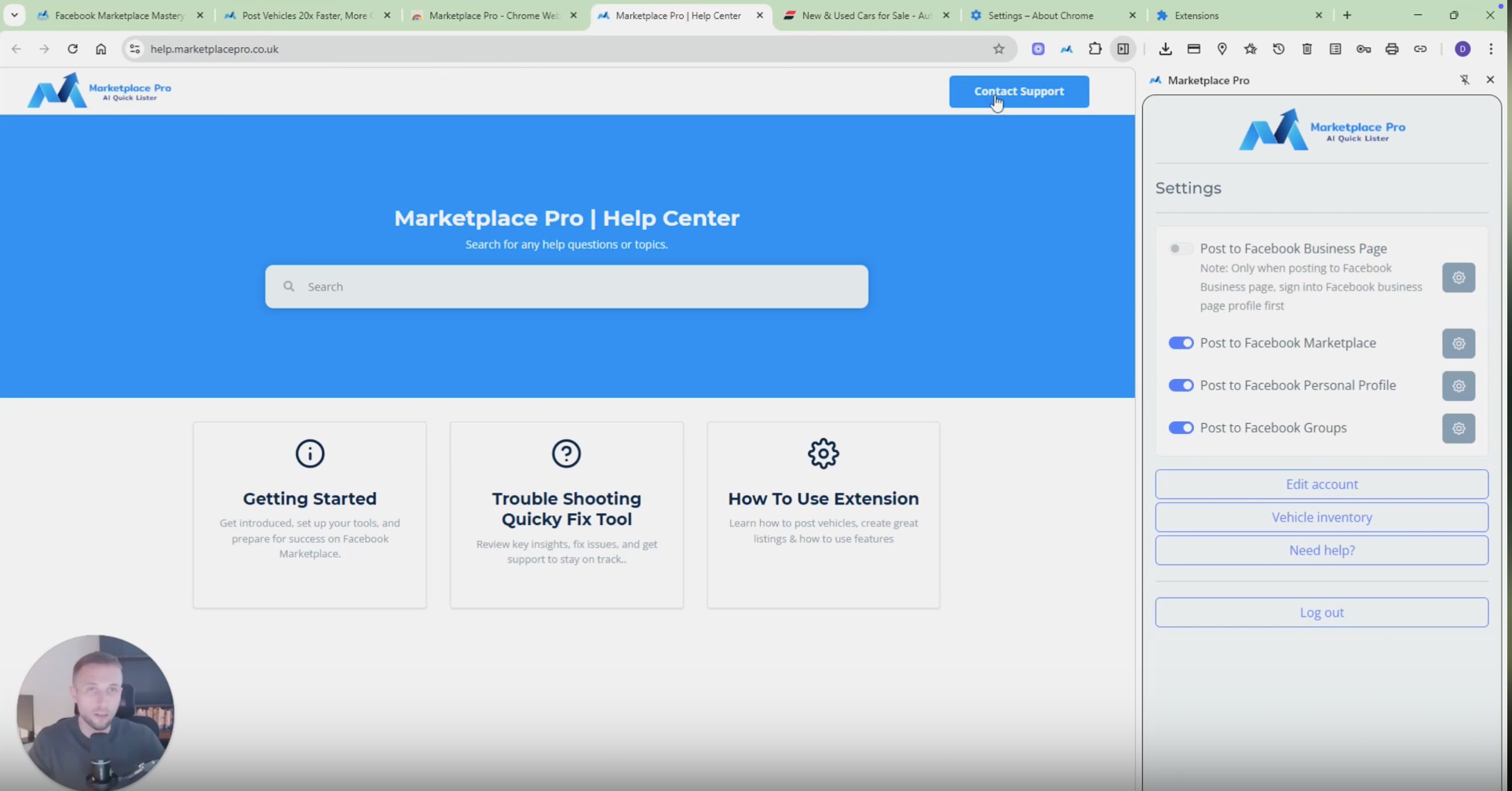Reload the help center page
This screenshot has width=1512, height=791.
point(72,49)
